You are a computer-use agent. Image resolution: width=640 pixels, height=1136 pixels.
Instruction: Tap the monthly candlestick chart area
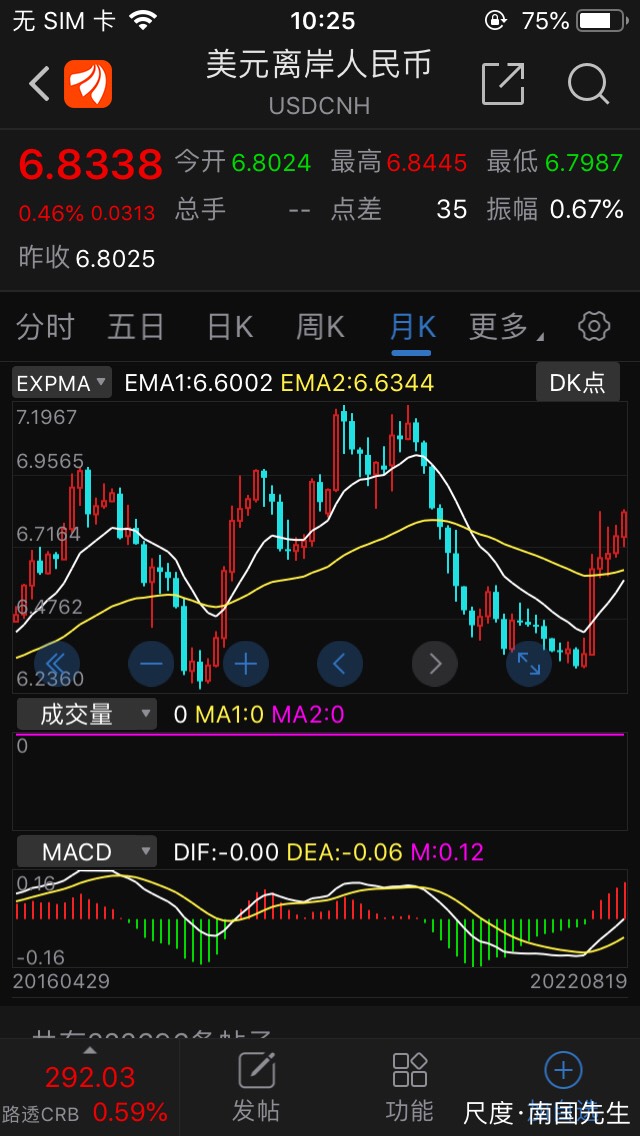pos(320,548)
